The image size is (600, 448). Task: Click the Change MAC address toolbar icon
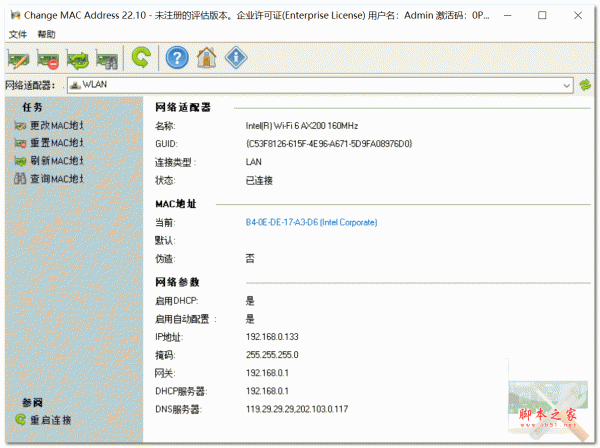pyautogui.click(x=18, y=58)
